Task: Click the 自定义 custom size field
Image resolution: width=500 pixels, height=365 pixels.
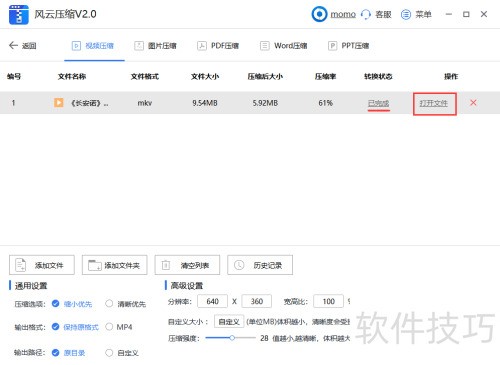Action: point(229,322)
